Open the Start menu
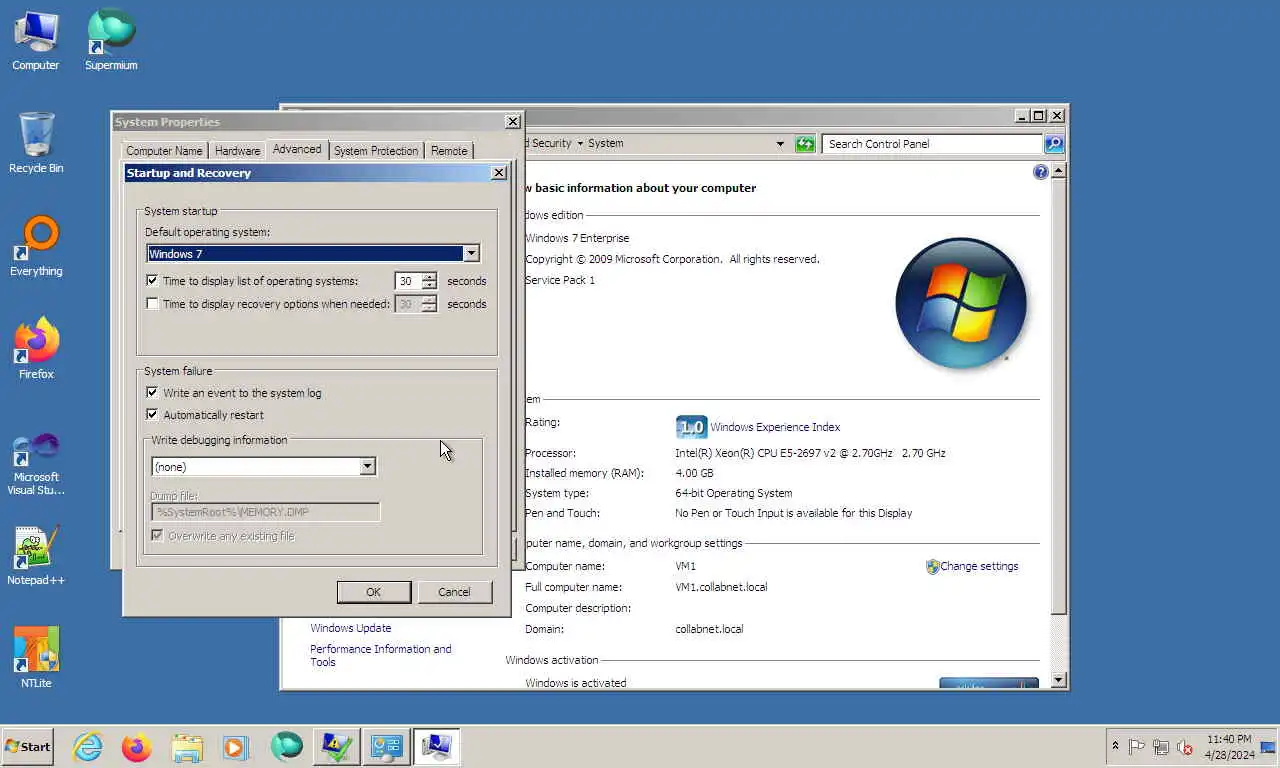The width and height of the screenshot is (1280, 768). point(28,747)
